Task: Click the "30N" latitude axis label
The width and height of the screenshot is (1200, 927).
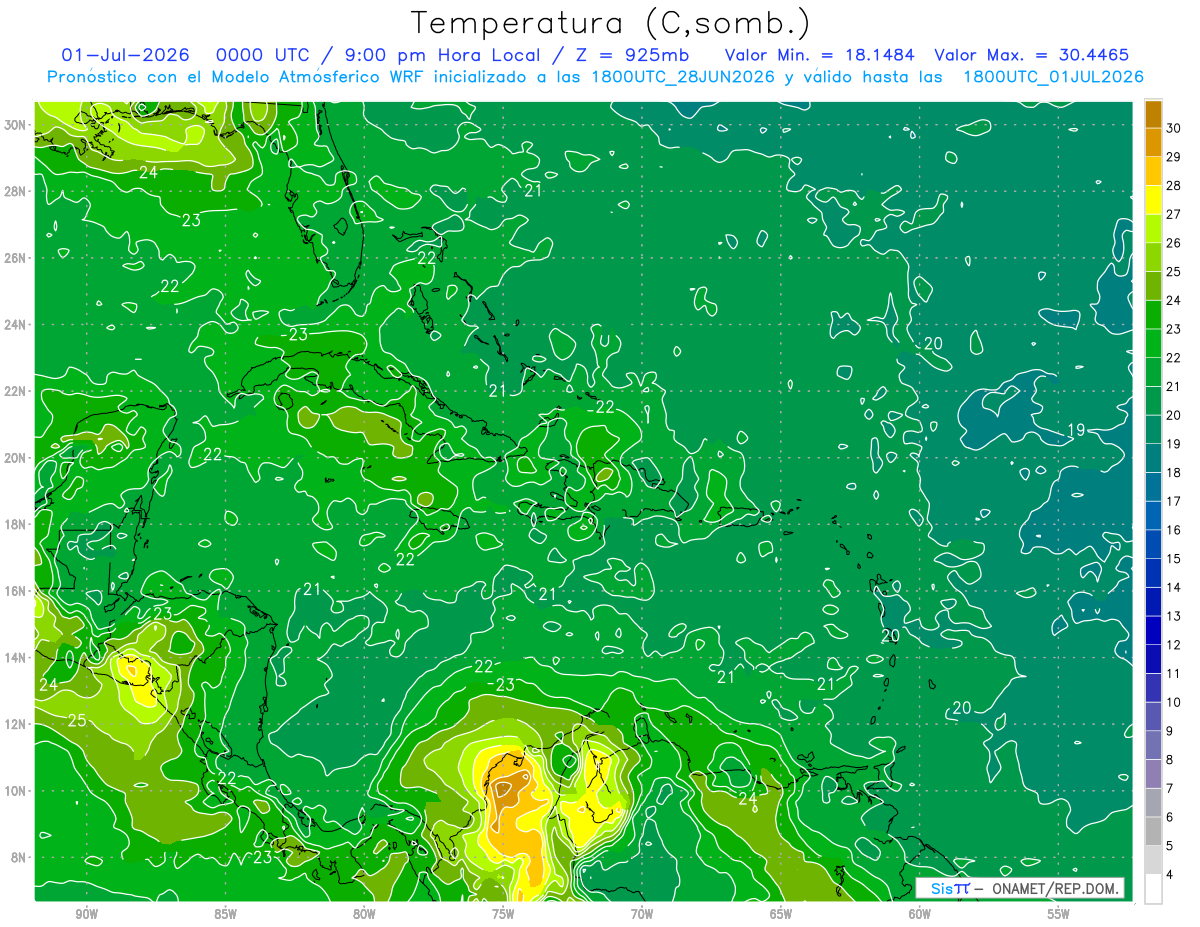Action: point(17,125)
